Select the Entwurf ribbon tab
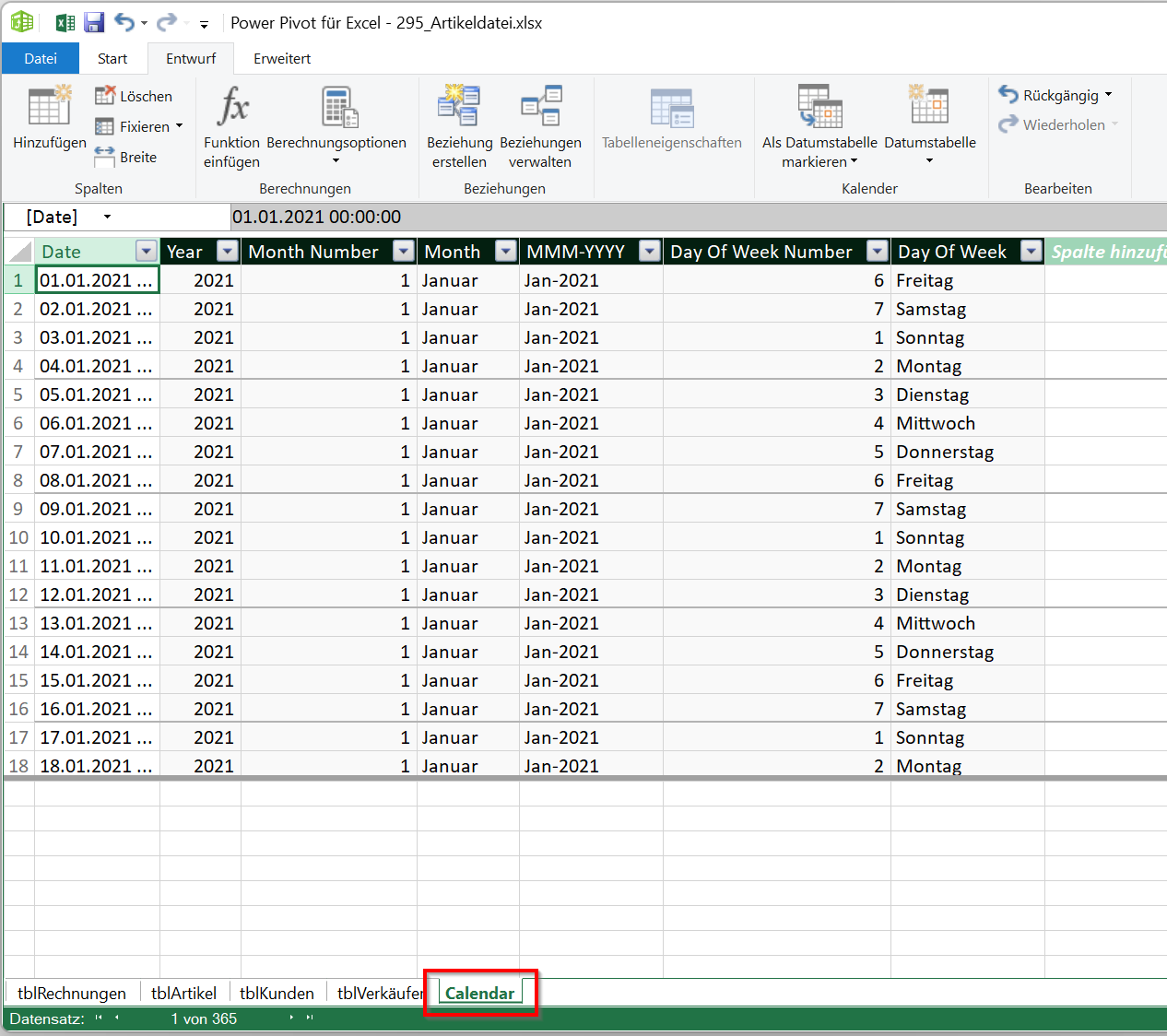 coord(191,58)
